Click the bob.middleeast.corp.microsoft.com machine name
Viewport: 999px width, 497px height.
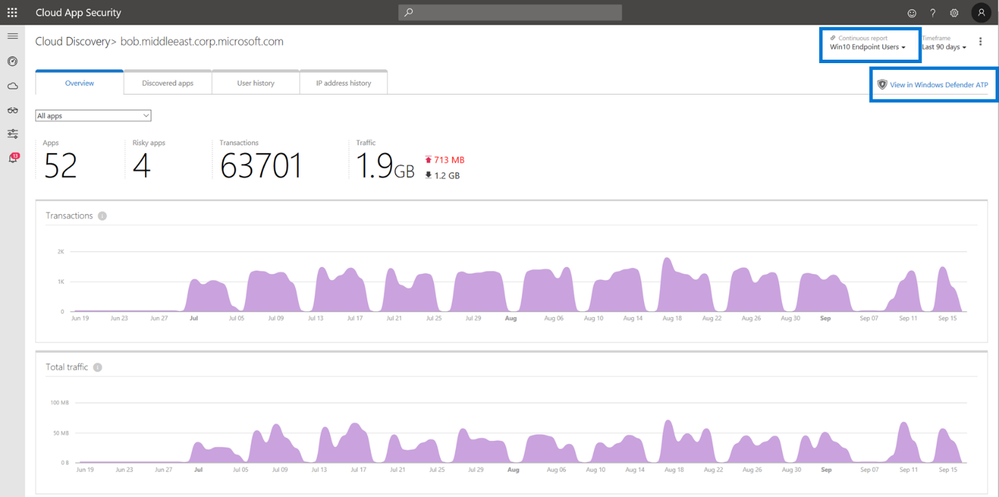(x=202, y=42)
